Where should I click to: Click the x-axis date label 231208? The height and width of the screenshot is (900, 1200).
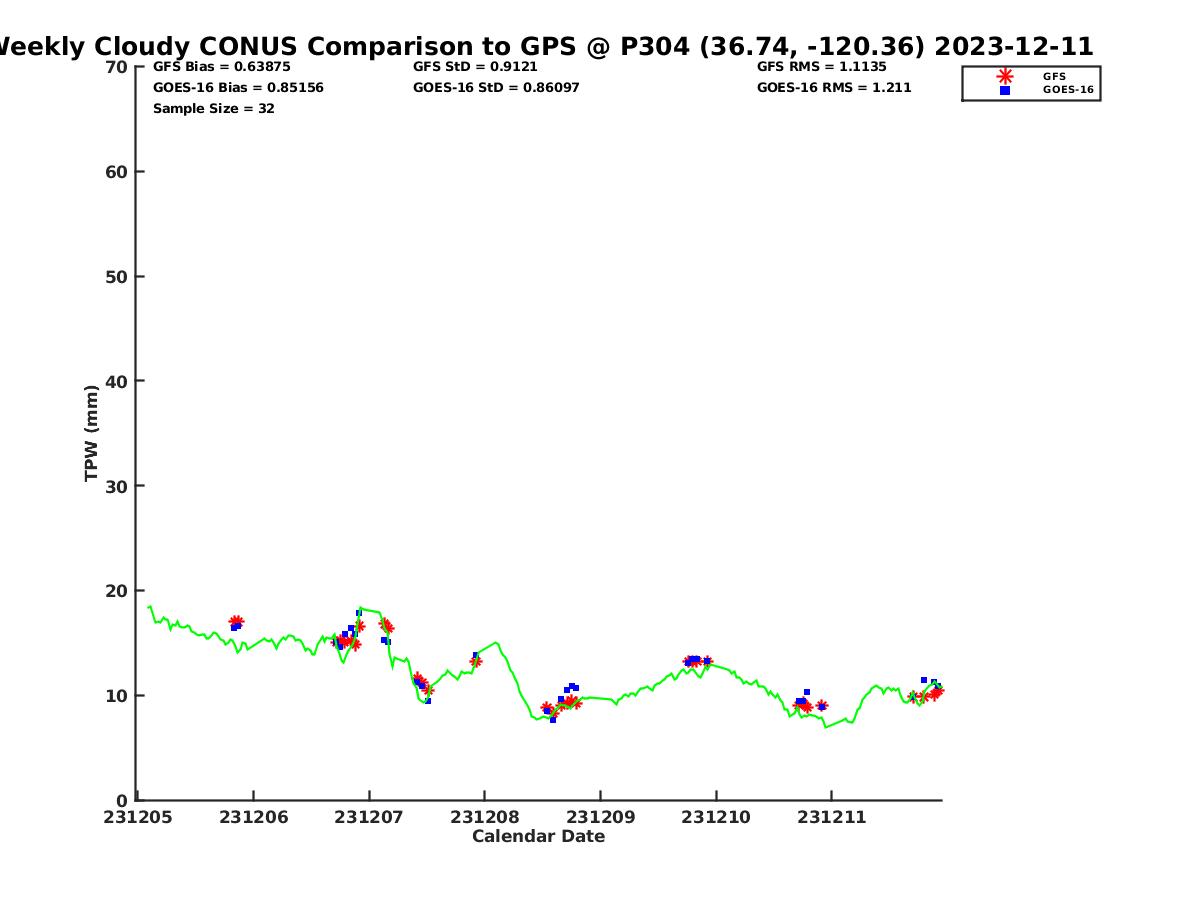[x=485, y=817]
